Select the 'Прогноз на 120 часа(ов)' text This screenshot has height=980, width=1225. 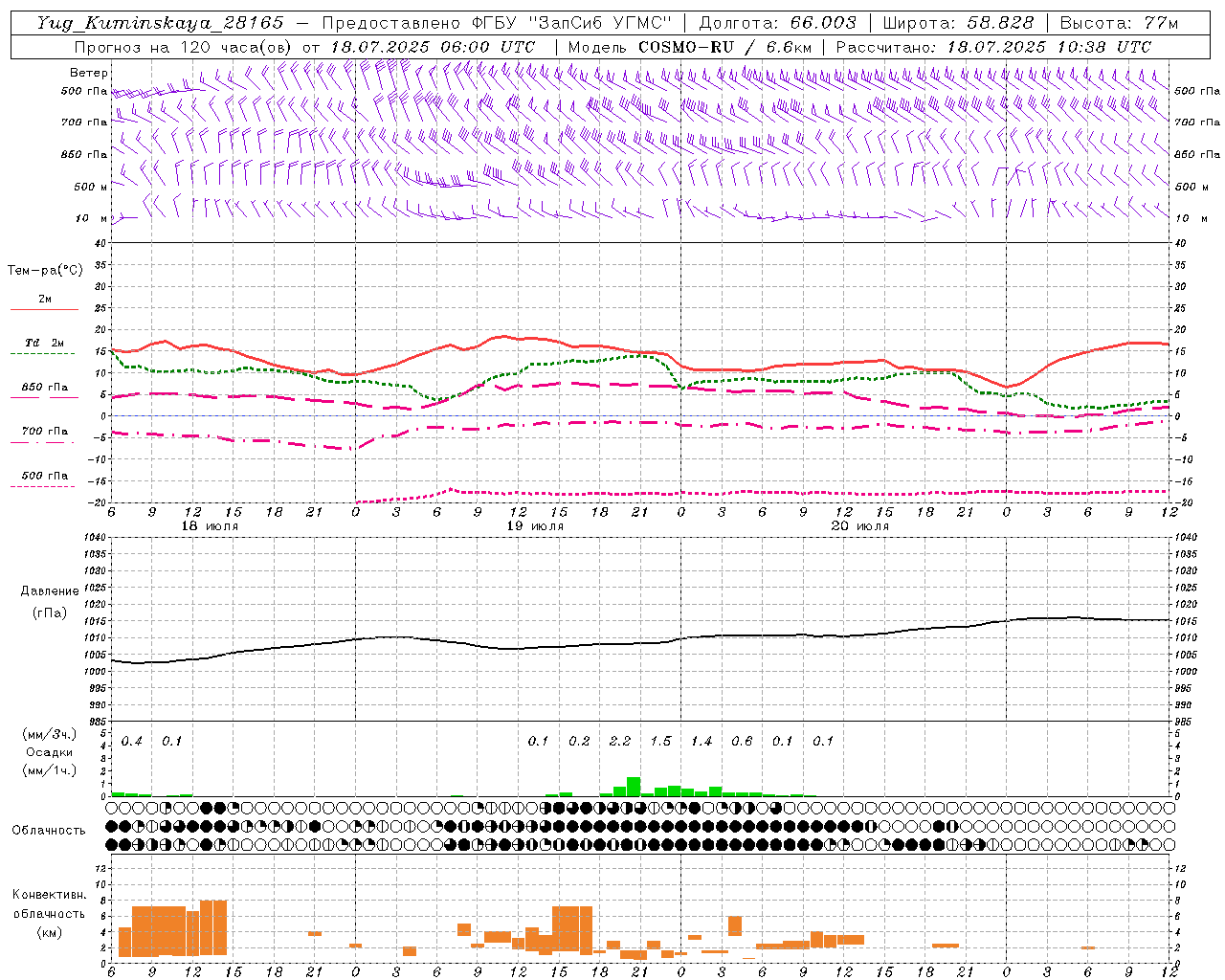coord(184,47)
